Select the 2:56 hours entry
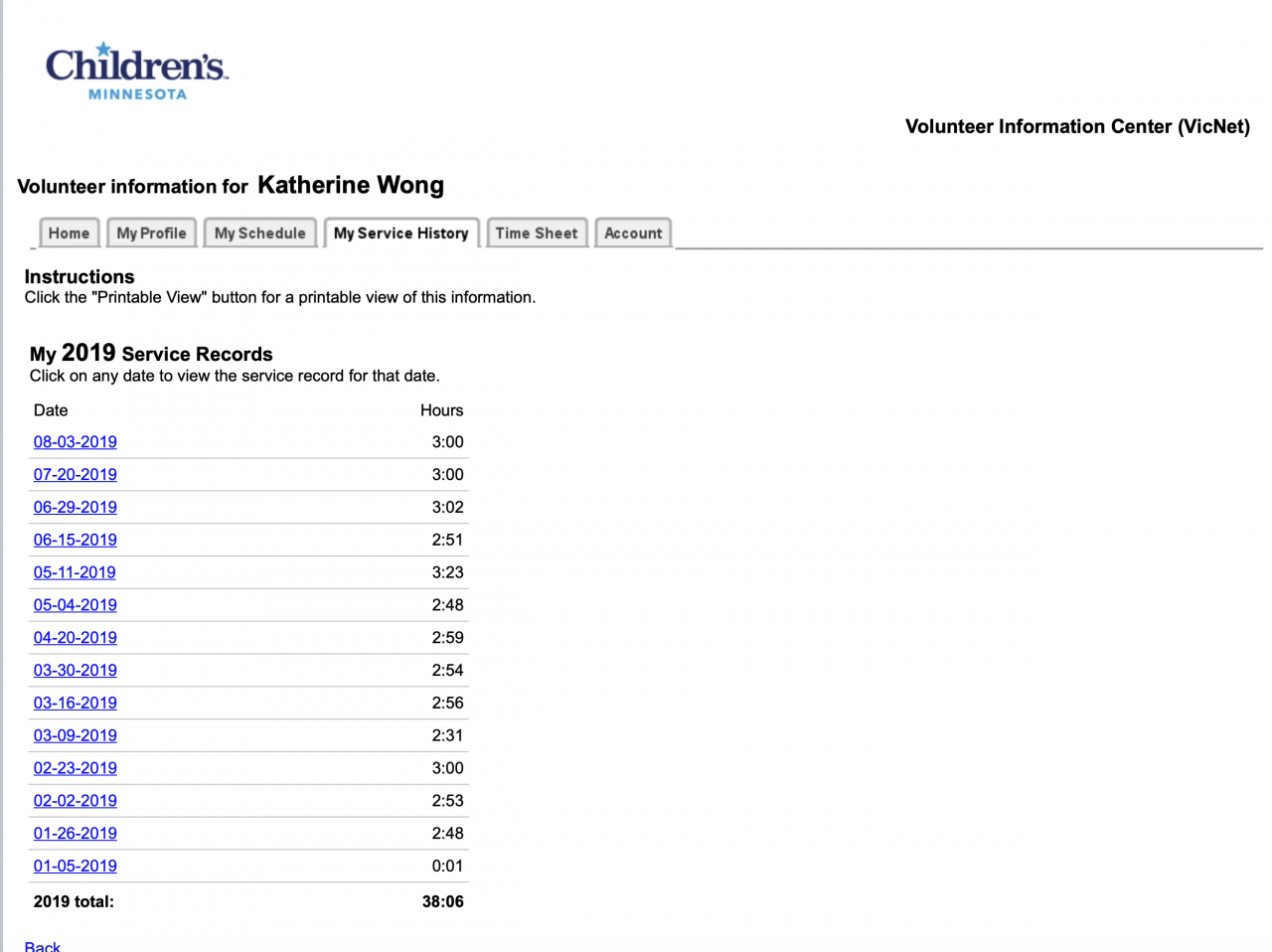1272x952 pixels. [448, 703]
